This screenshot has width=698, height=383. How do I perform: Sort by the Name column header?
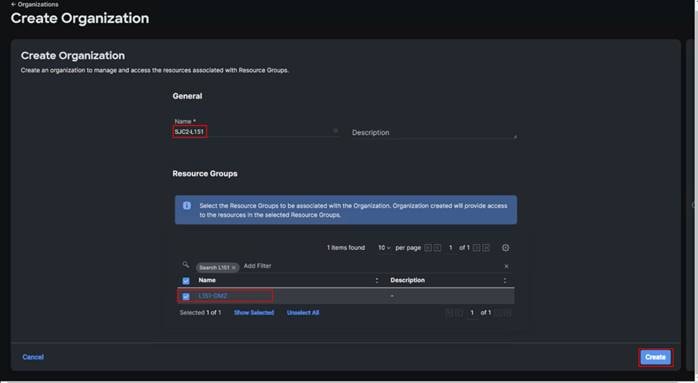pyautogui.click(x=207, y=280)
